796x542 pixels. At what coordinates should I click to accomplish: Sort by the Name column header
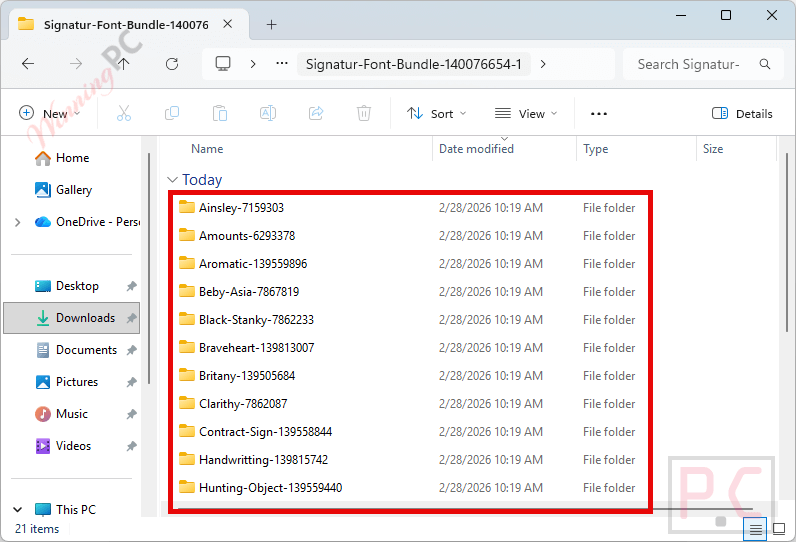(x=207, y=149)
